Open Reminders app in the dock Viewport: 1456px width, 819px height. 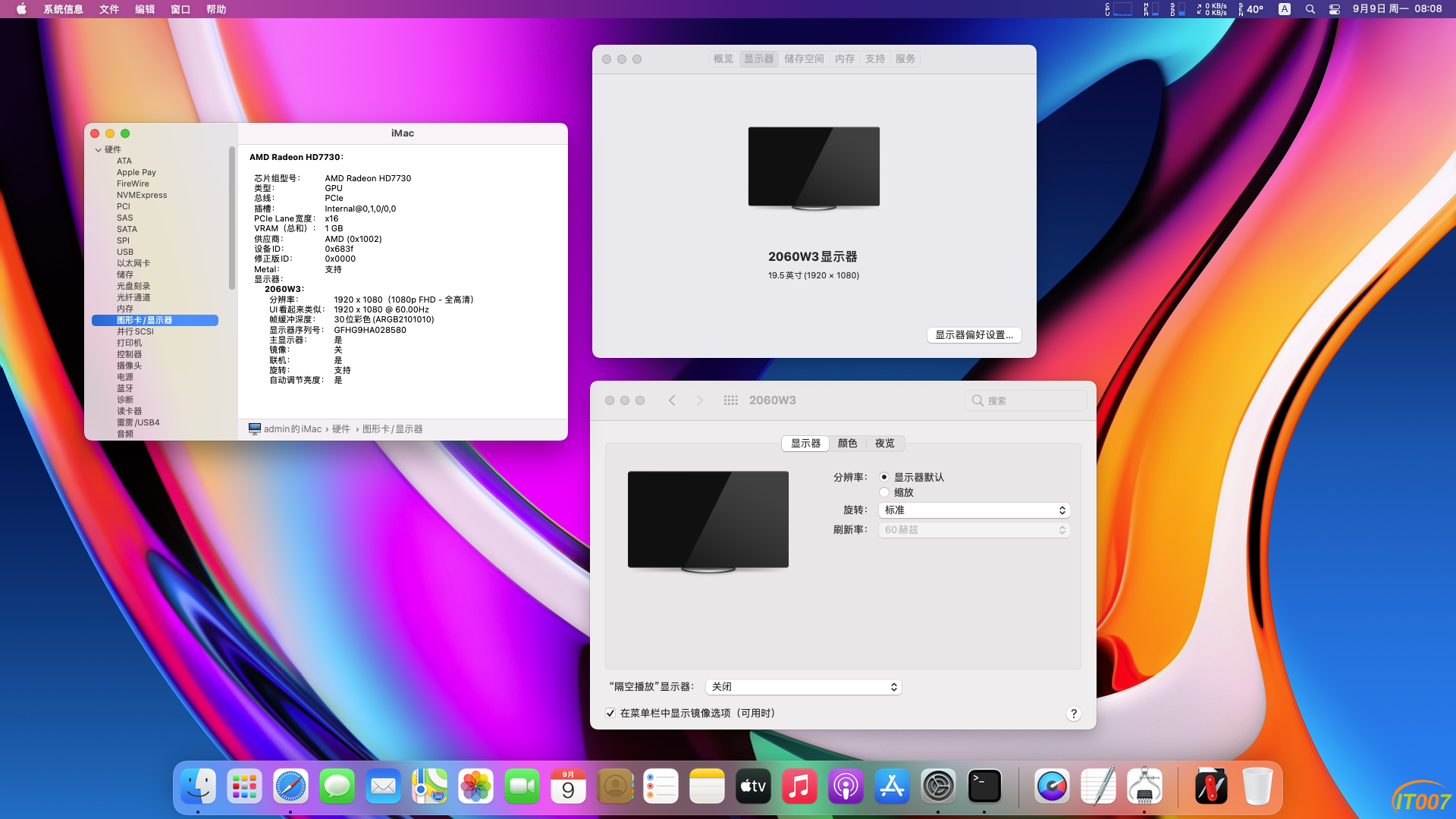[661, 786]
